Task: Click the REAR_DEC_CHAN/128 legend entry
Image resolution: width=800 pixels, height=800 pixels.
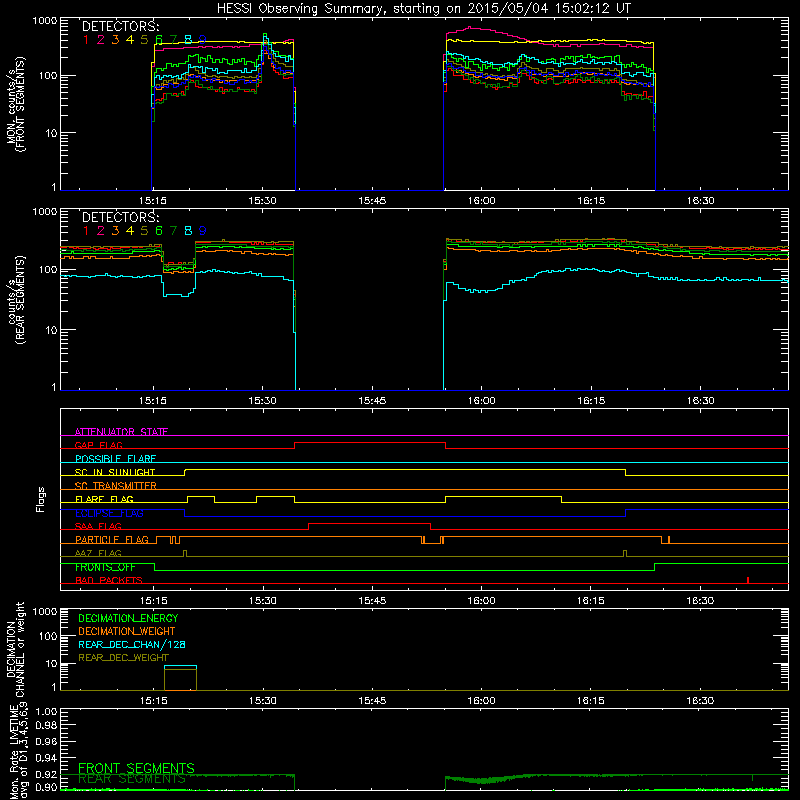Action: tap(132, 644)
